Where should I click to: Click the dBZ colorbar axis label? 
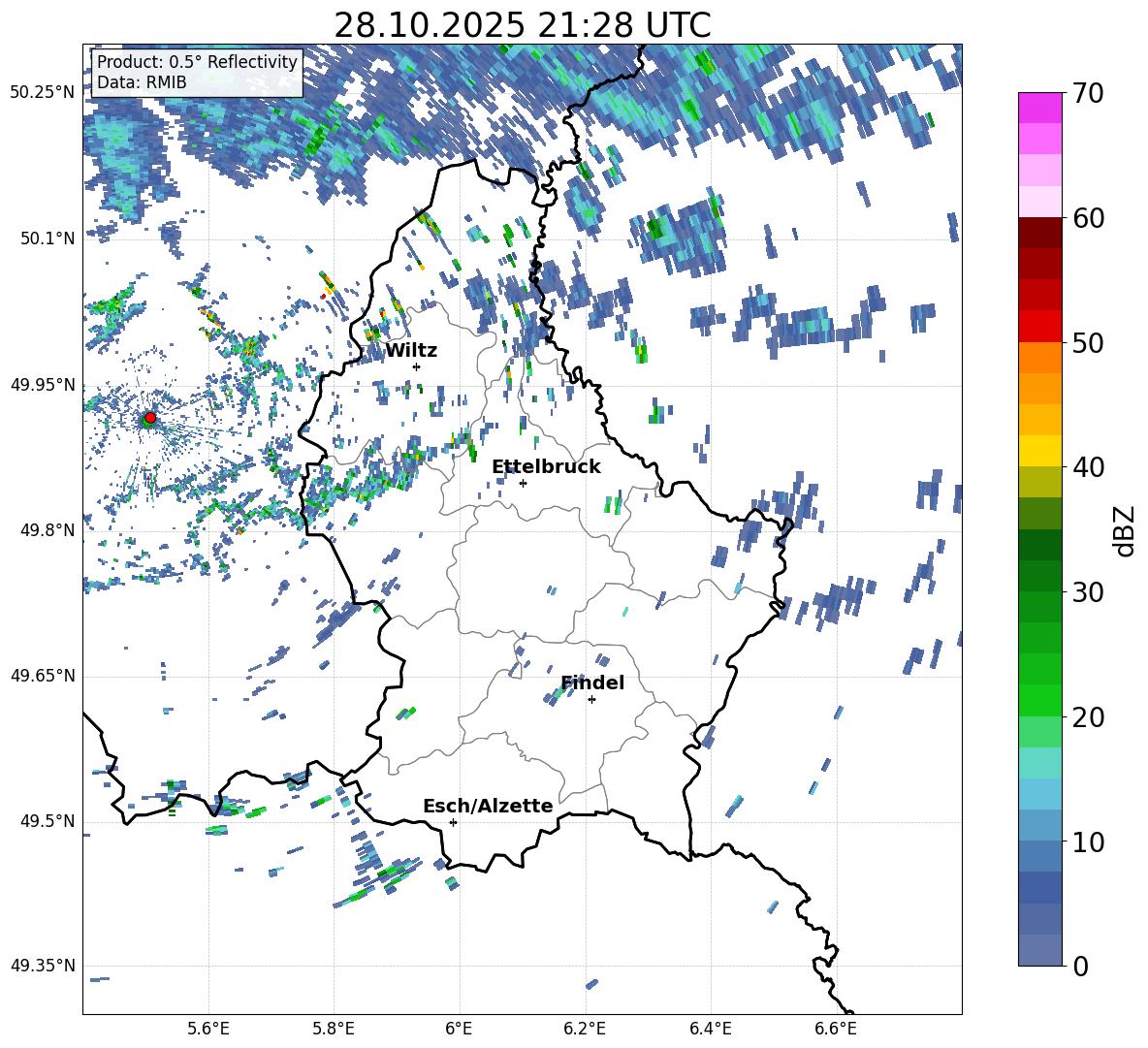click(x=1123, y=530)
